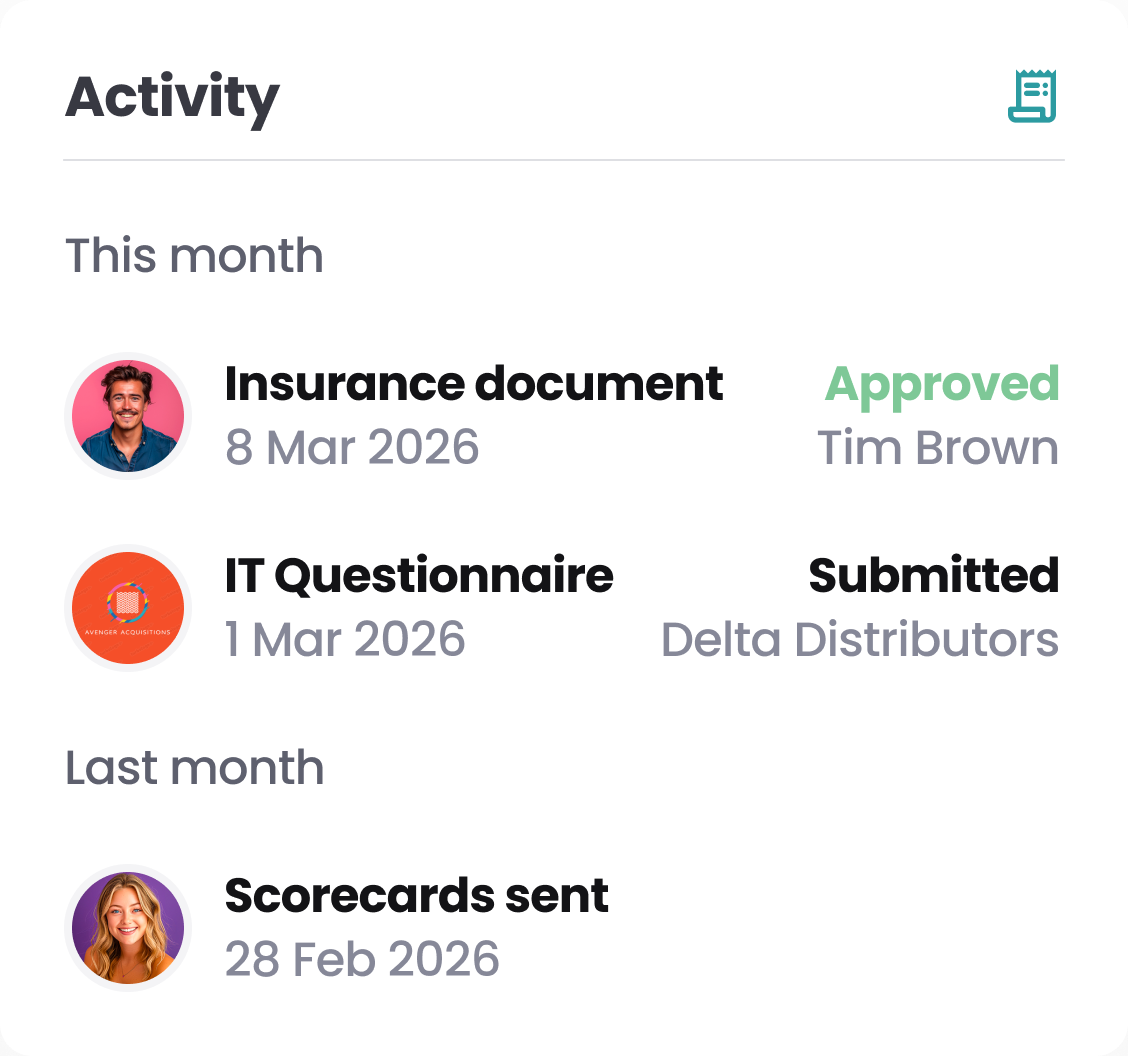Screen dimensions: 1128x1056
Task: Click the empty area below 28 Feb 2026
Action: tap(564, 1021)
